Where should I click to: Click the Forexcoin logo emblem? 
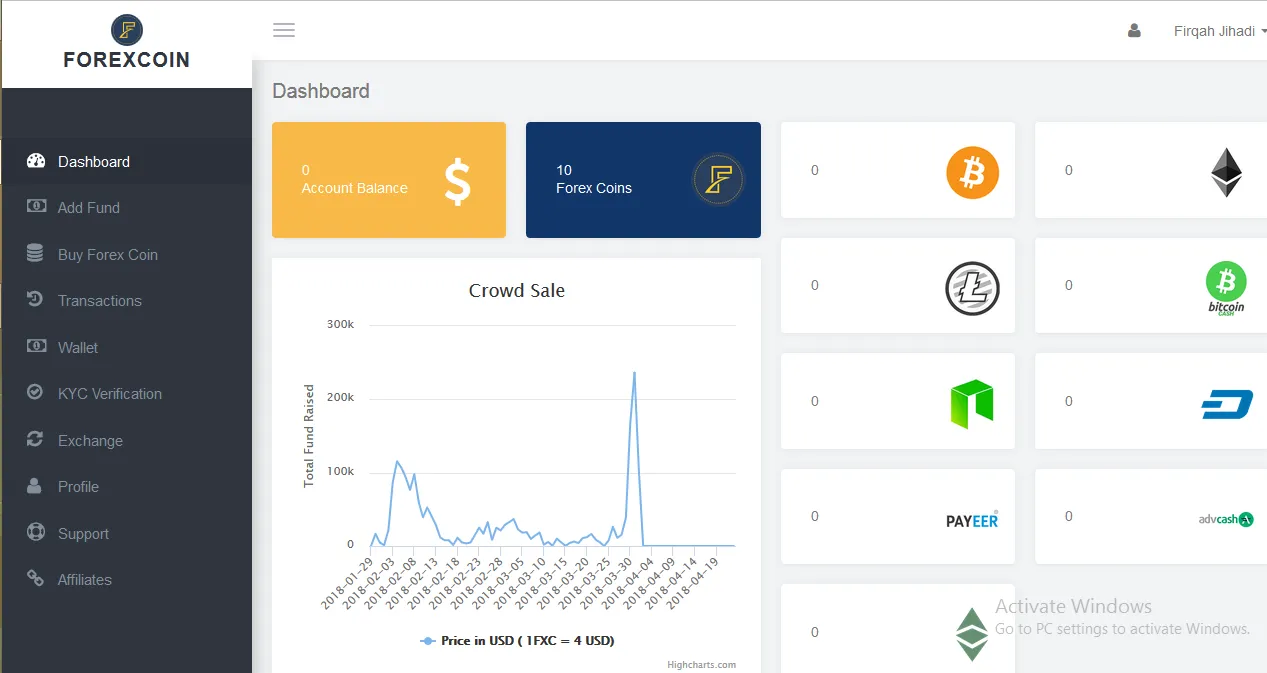click(126, 30)
